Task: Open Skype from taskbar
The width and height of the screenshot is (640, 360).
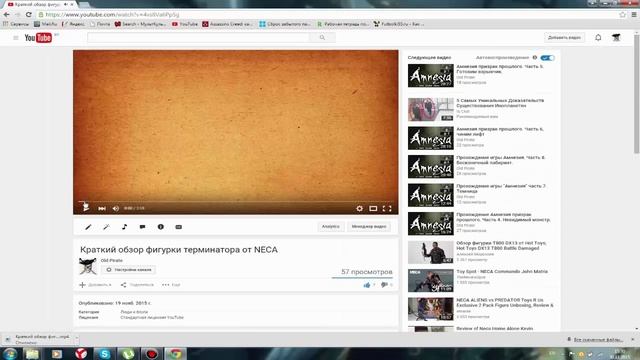Action: click(x=104, y=353)
